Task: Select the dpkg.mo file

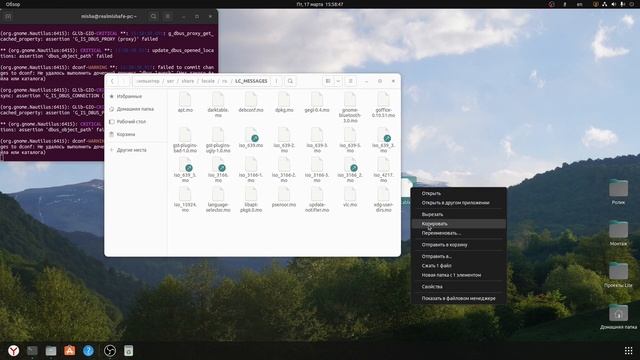Action: point(284,102)
